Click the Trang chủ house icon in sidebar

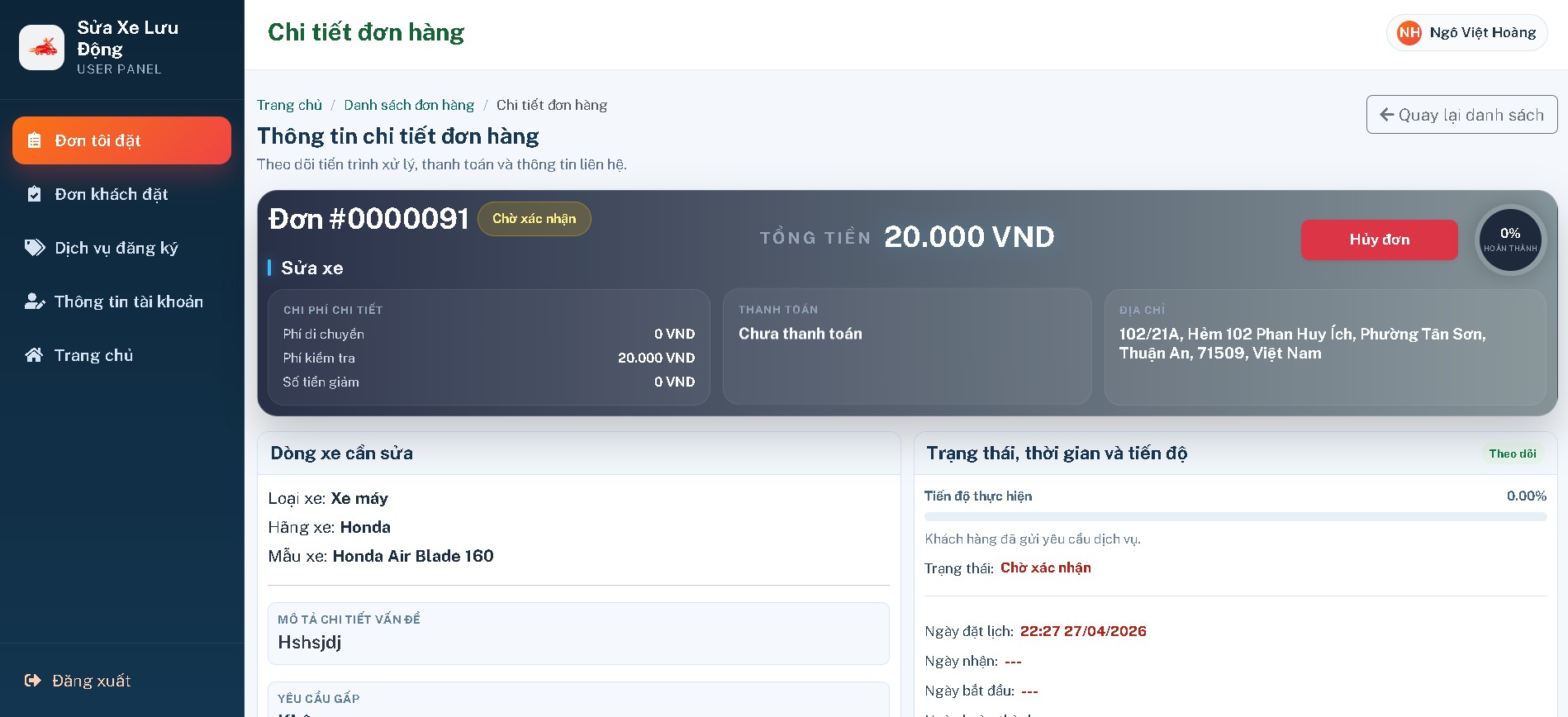coord(34,355)
